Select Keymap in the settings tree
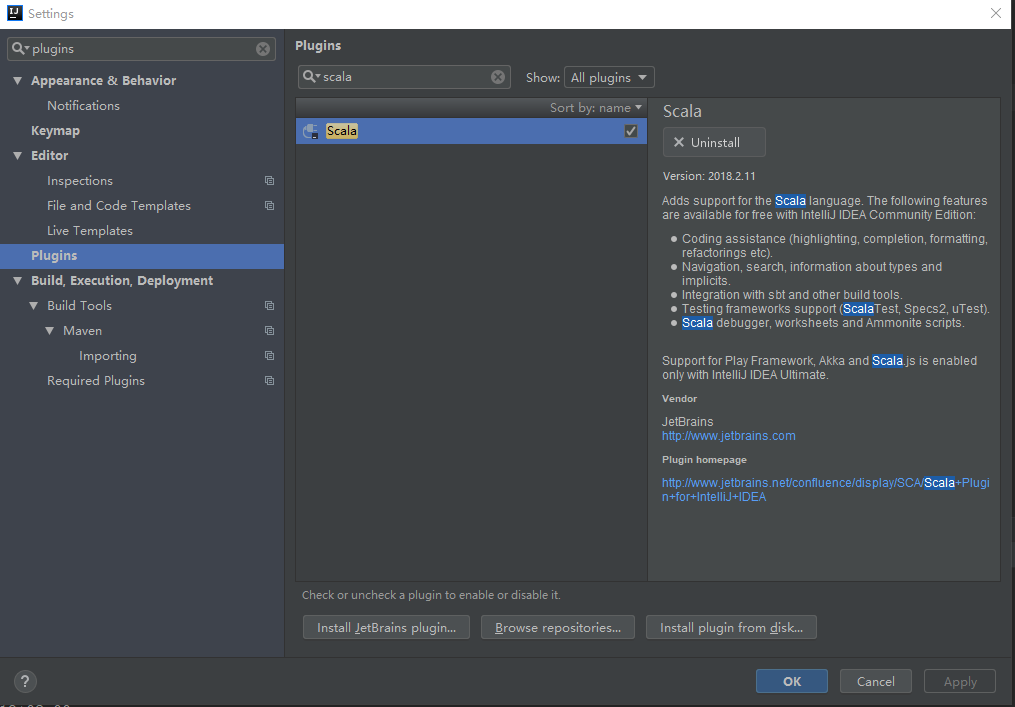This screenshot has width=1015, height=707. pyautogui.click(x=55, y=131)
